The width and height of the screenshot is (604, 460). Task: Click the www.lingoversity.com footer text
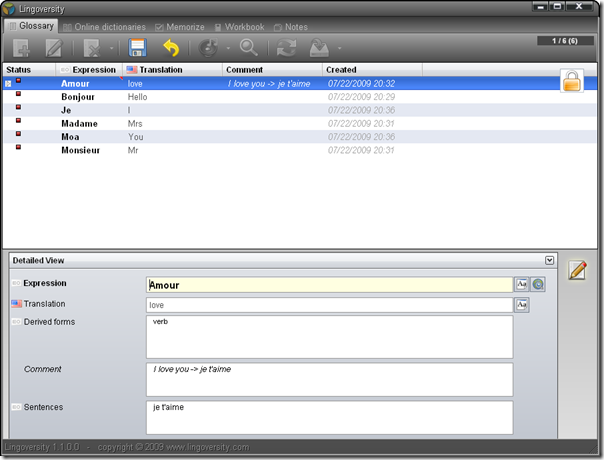(207, 447)
